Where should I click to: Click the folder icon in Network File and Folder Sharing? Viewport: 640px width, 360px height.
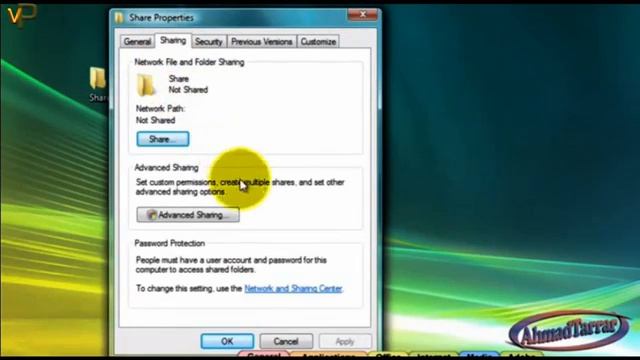146,84
